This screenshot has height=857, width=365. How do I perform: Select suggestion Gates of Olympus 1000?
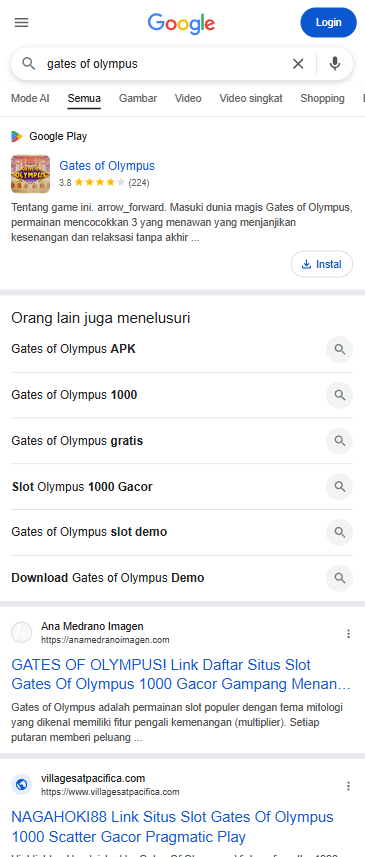pyautogui.click(x=74, y=395)
